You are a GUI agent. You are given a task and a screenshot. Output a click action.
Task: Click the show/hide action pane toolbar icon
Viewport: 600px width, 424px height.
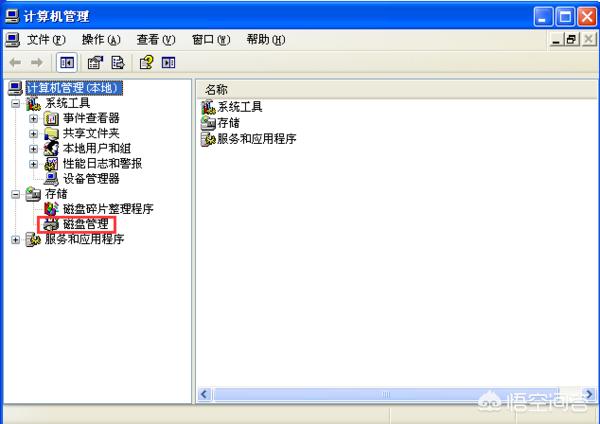168,62
